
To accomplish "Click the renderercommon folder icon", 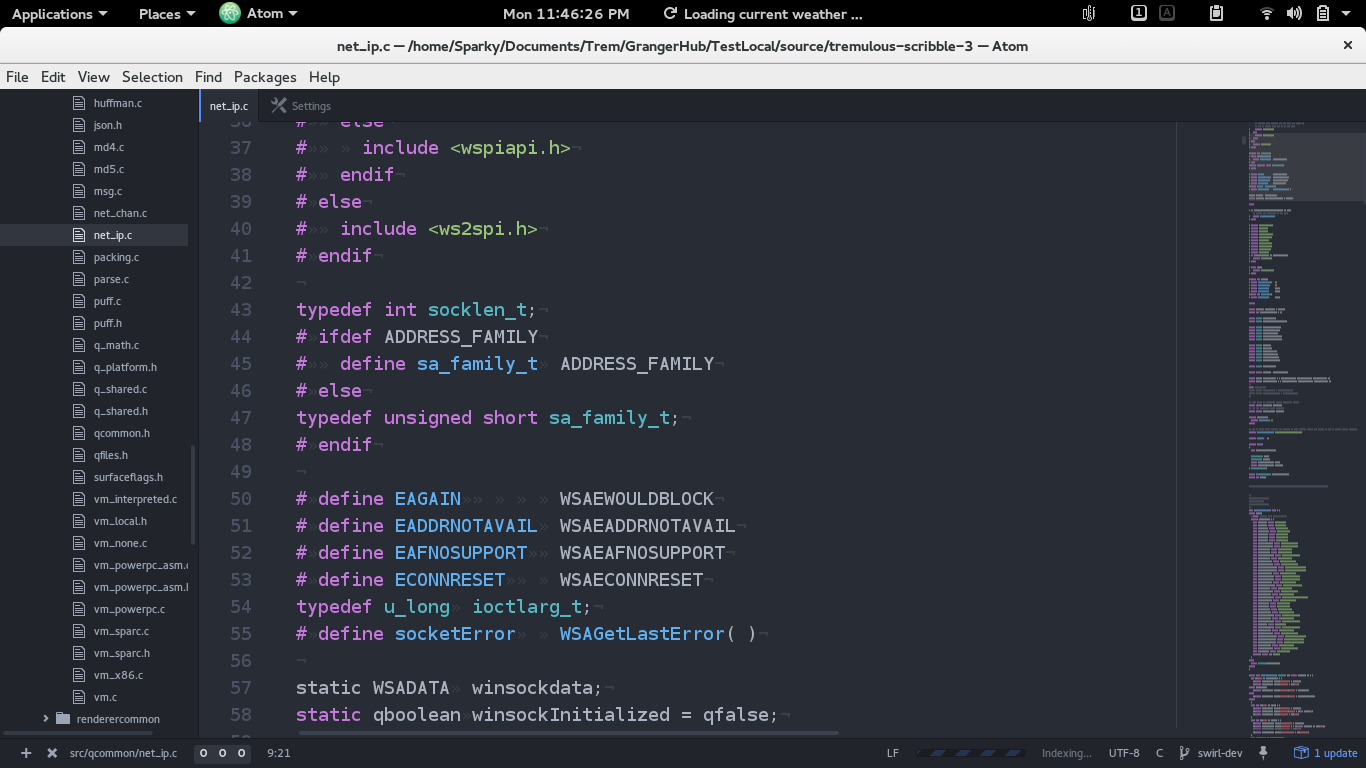I will (x=63, y=719).
